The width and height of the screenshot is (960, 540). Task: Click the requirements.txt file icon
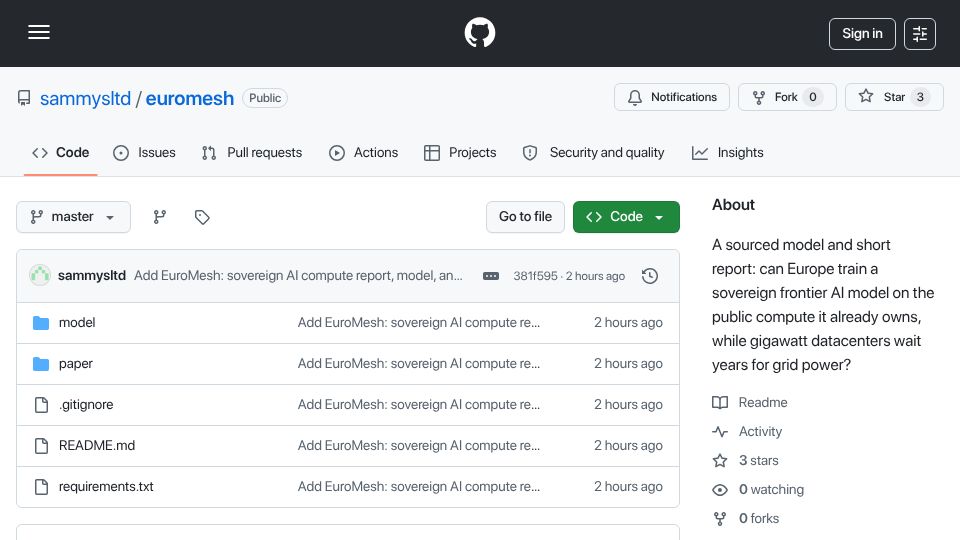point(41,487)
